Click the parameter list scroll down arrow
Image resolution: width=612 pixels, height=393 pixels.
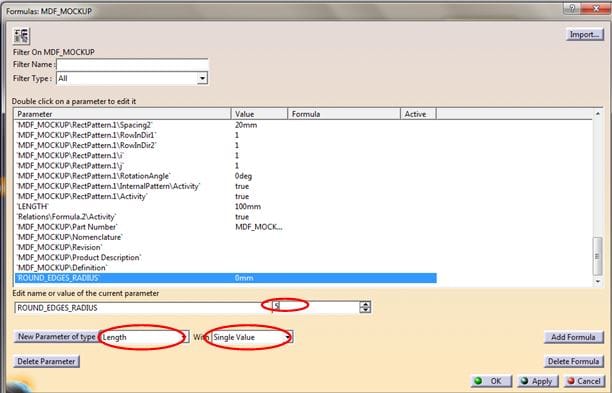click(598, 281)
